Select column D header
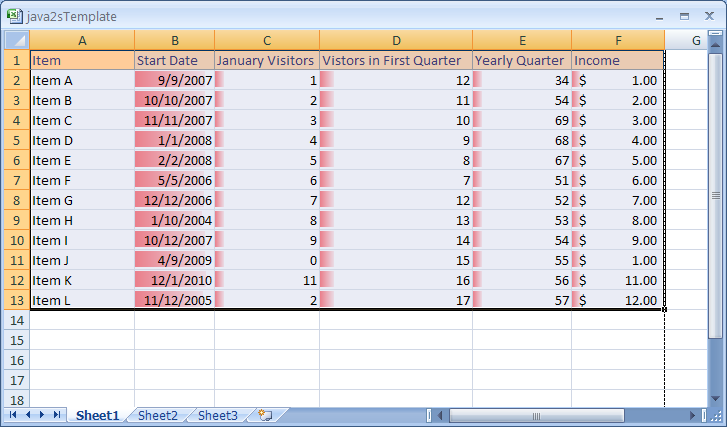Image resolution: width=727 pixels, height=427 pixels. click(x=396, y=40)
